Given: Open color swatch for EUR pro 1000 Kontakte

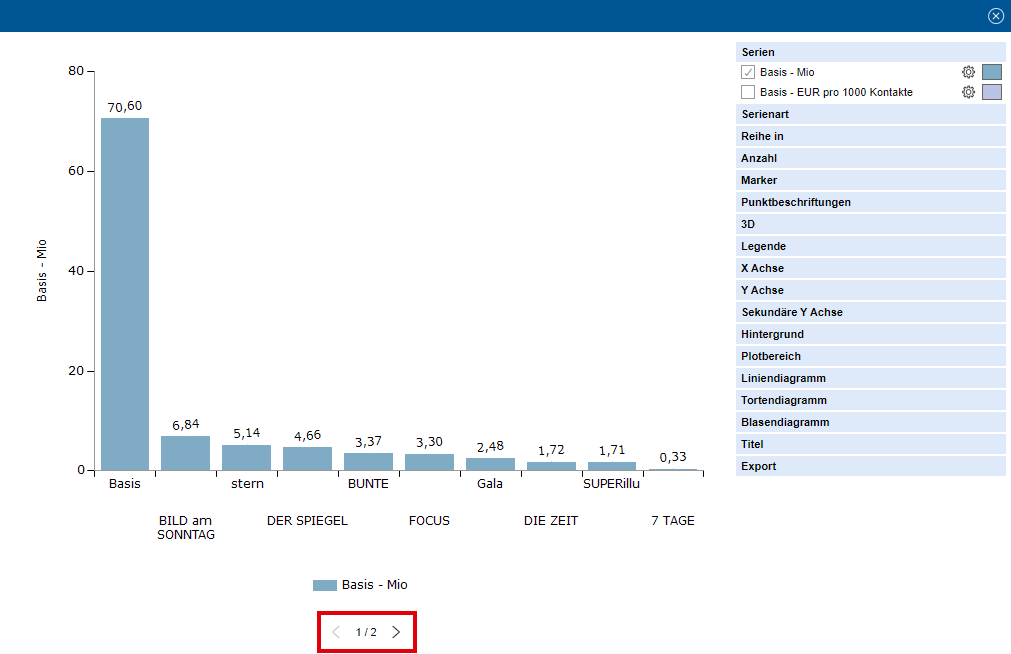Looking at the screenshot, I should [991, 92].
